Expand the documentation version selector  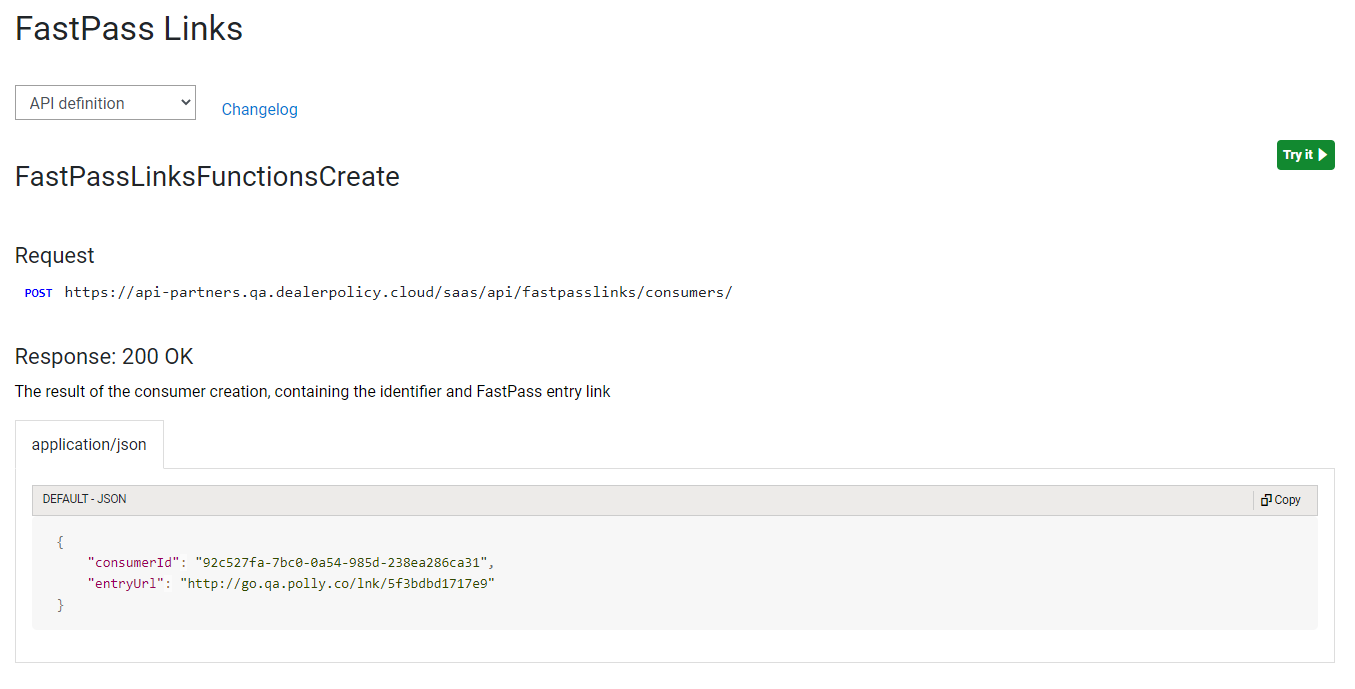coord(105,102)
